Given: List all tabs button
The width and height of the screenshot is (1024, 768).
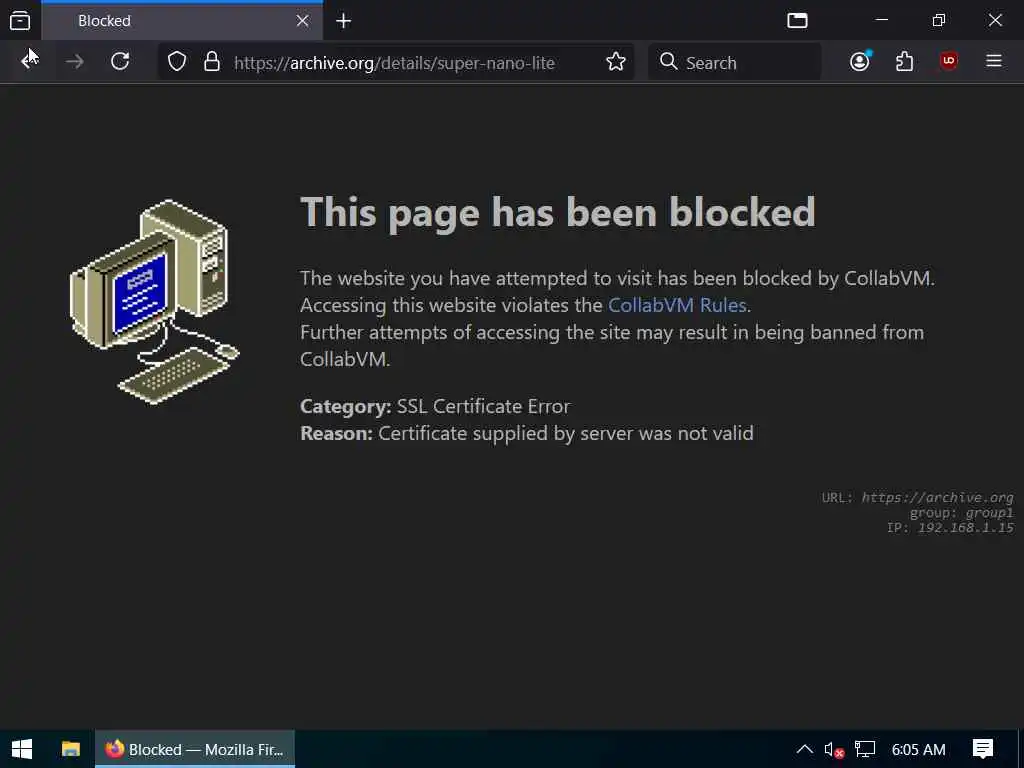Looking at the screenshot, I should coord(797,21).
